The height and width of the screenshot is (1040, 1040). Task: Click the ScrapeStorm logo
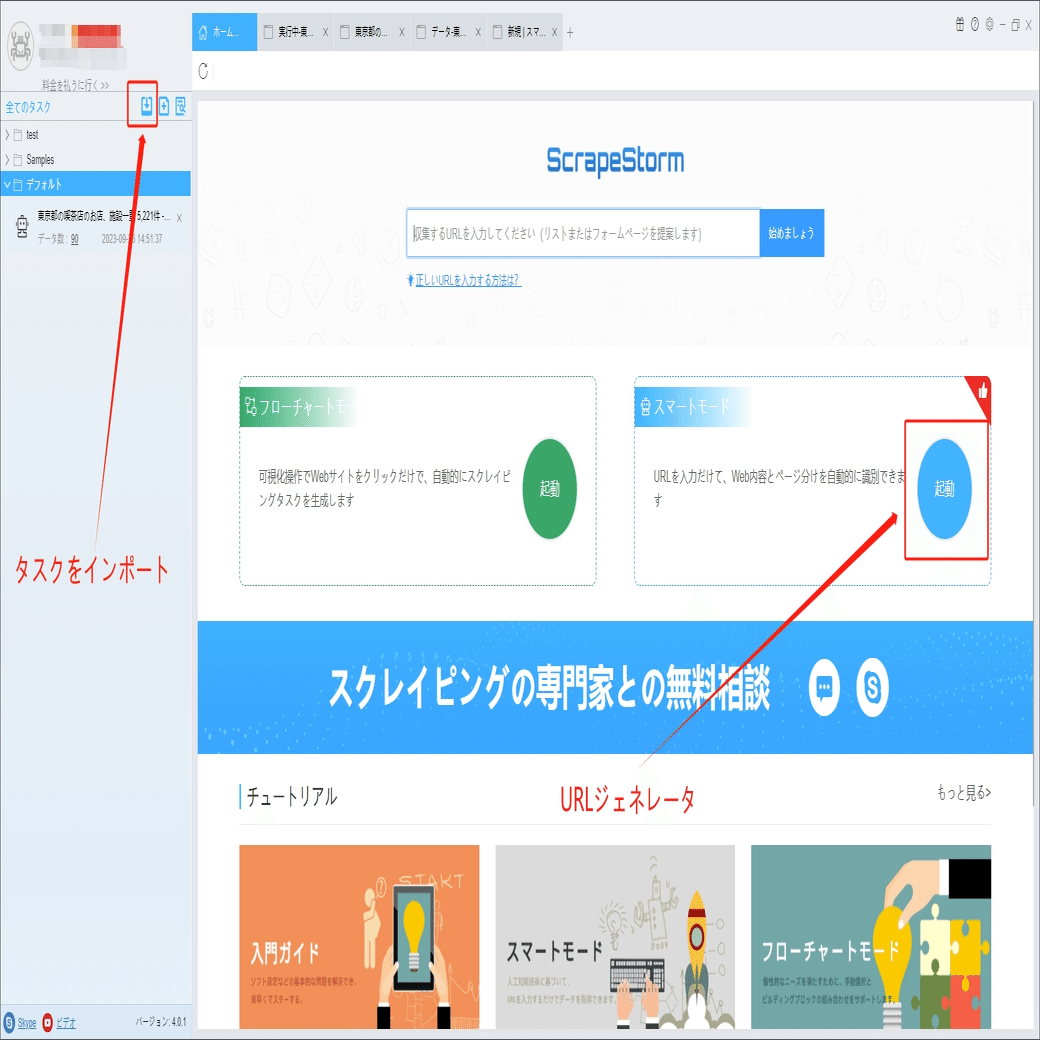[615, 161]
